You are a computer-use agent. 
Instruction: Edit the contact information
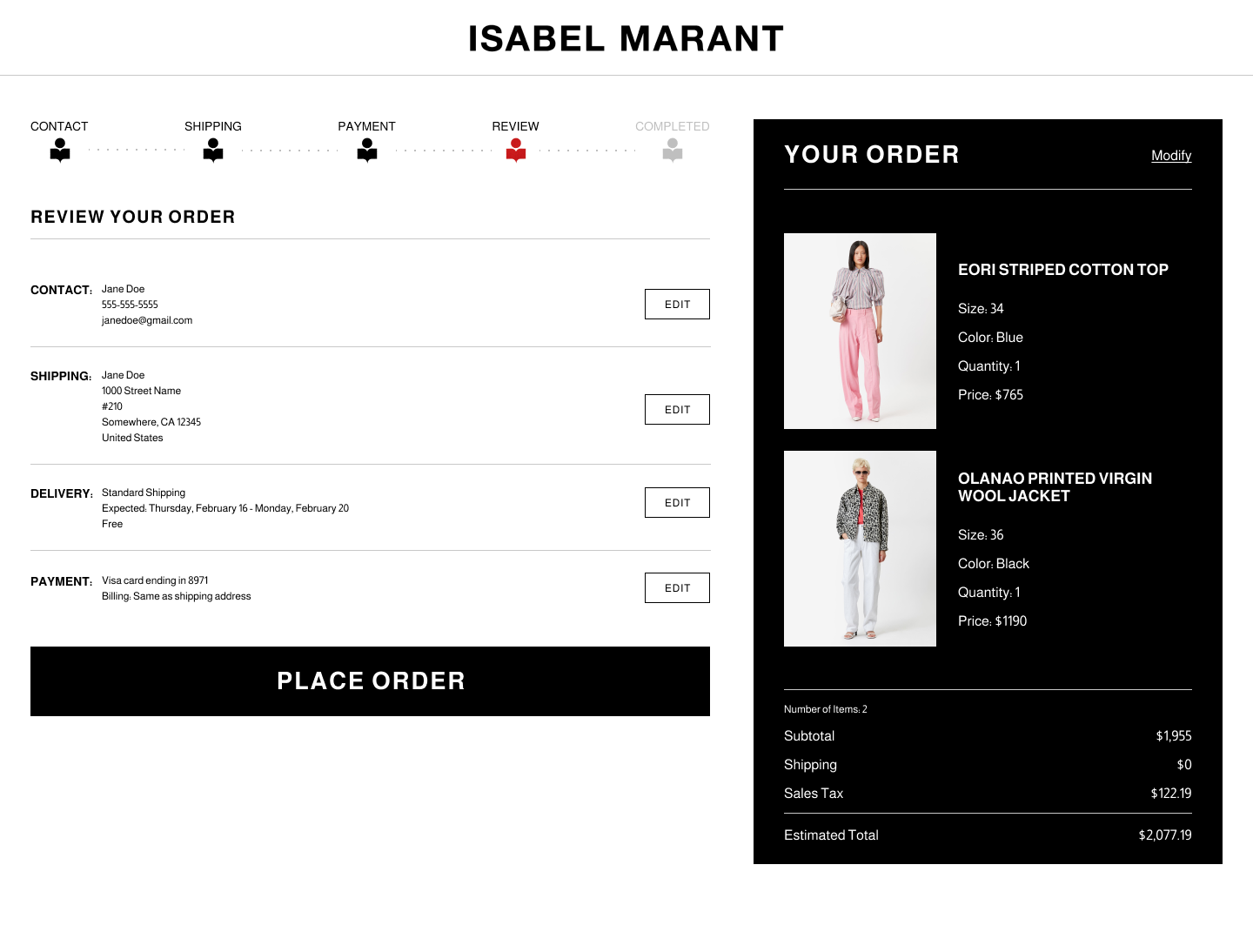[677, 305]
